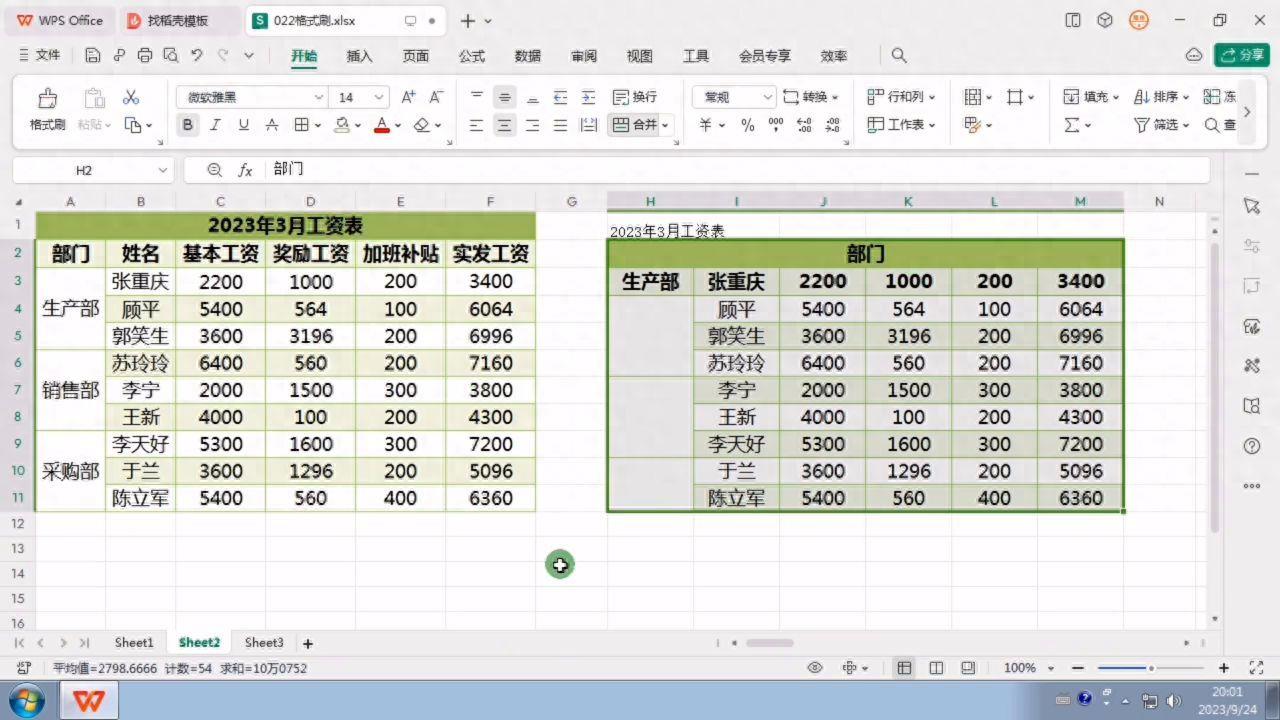Image resolution: width=1280 pixels, height=720 pixels.
Task: Toggle align left
Action: click(x=476, y=125)
